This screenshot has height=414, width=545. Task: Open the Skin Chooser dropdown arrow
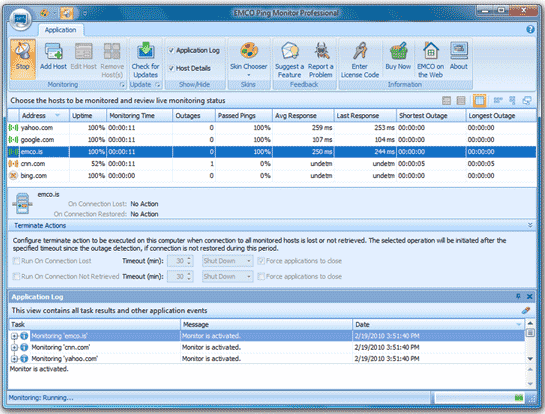pyautogui.click(x=249, y=75)
